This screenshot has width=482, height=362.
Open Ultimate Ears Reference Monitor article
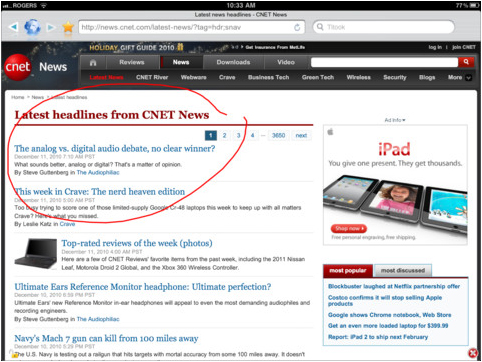point(143,287)
